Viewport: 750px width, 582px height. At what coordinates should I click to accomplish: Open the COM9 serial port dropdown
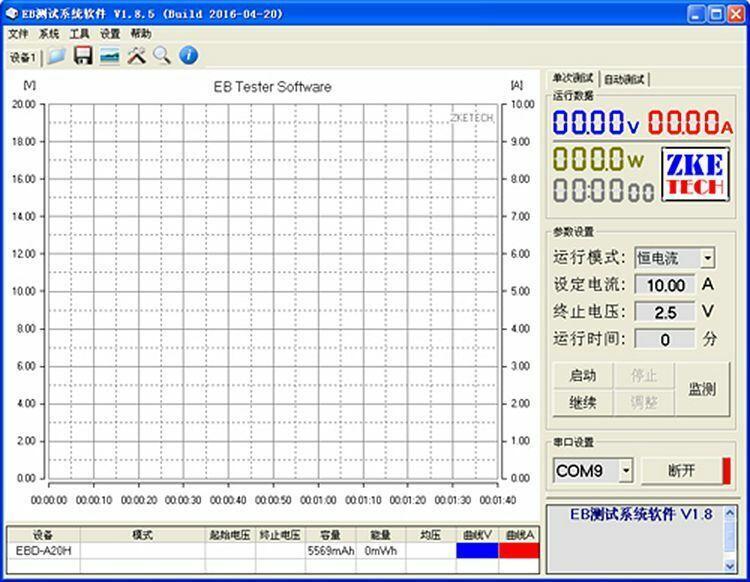[626, 470]
